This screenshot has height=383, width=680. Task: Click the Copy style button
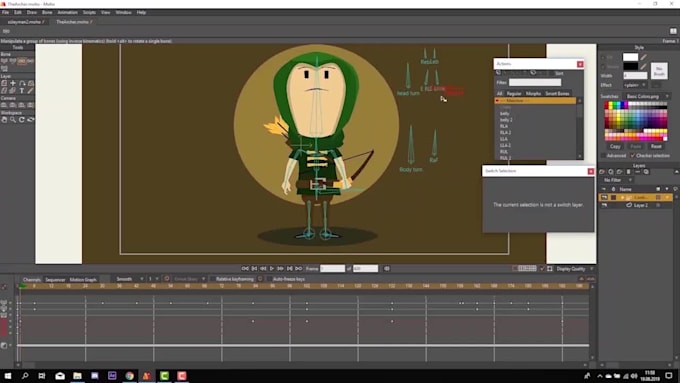tap(615, 147)
